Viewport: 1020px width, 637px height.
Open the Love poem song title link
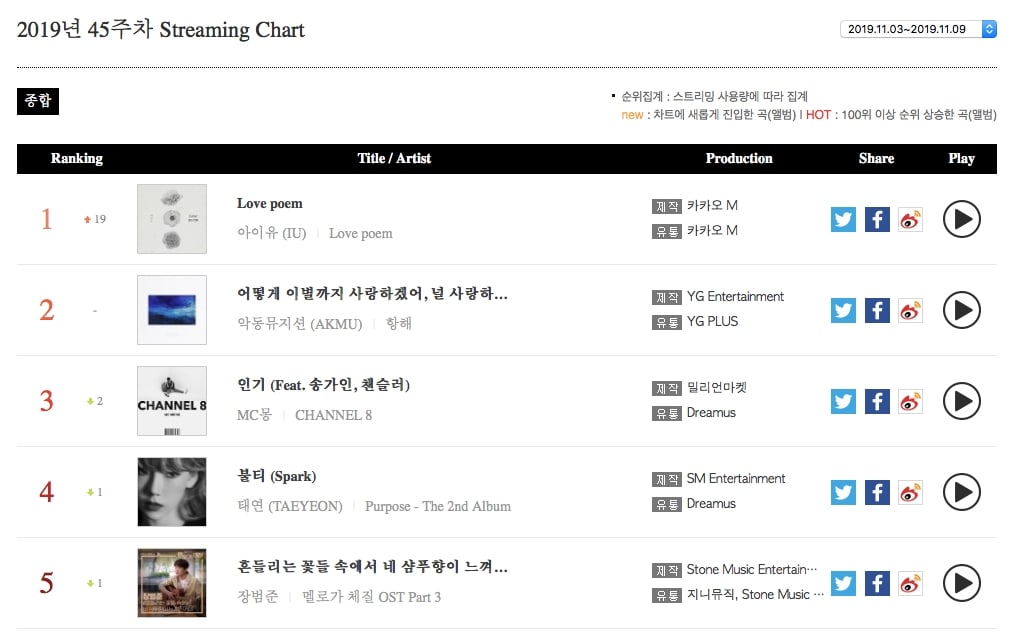(x=269, y=204)
